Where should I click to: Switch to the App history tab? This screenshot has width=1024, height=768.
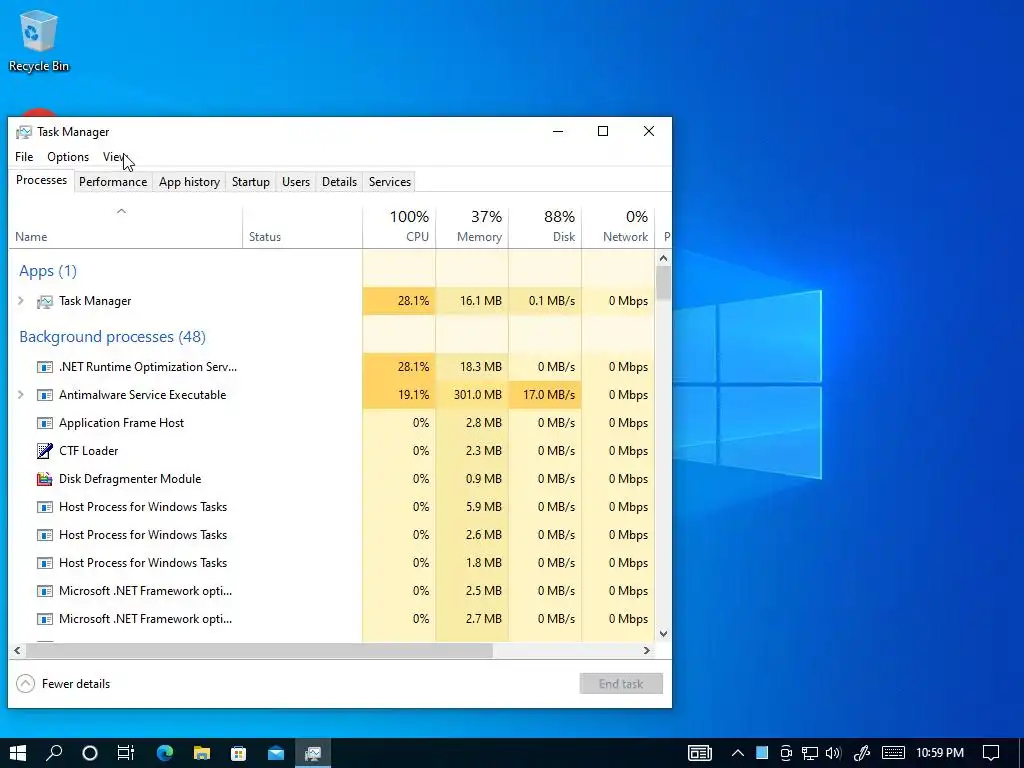pos(189,182)
